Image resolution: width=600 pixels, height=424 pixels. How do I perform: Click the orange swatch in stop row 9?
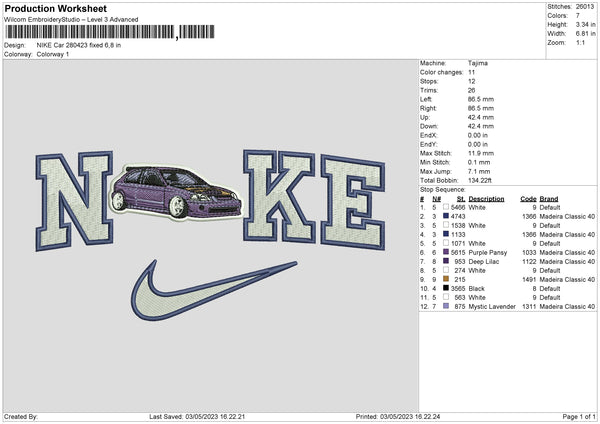[446, 279]
